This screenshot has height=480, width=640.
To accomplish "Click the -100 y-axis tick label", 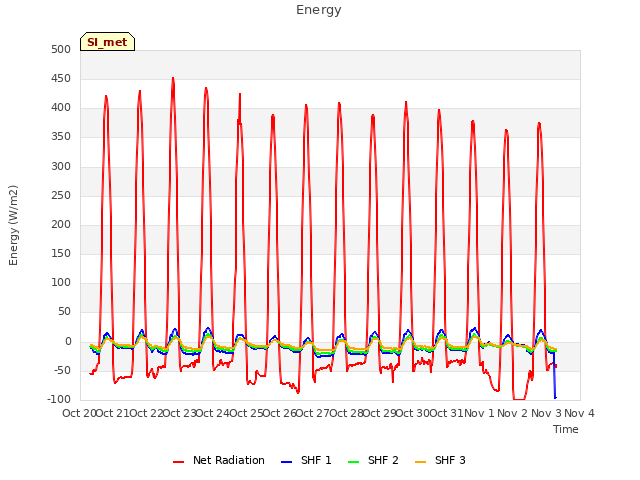I will pyautogui.click(x=59, y=399).
